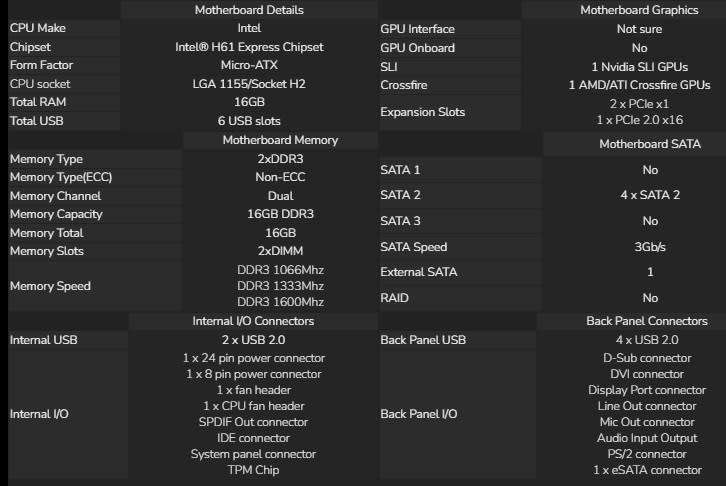Select the Intel H61 Express Chipset value
Screen dimensions: 726x486
(x=249, y=47)
